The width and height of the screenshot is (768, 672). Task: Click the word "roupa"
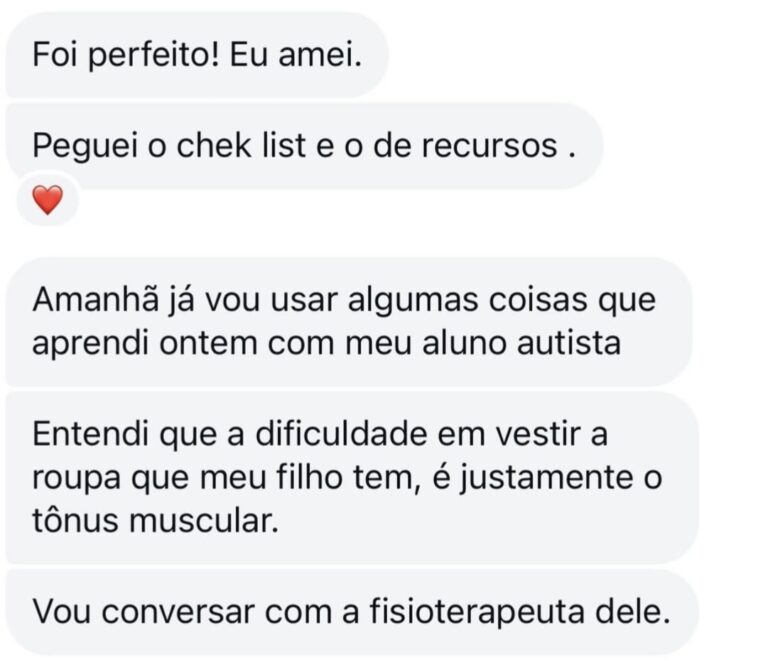pyautogui.click(x=70, y=479)
